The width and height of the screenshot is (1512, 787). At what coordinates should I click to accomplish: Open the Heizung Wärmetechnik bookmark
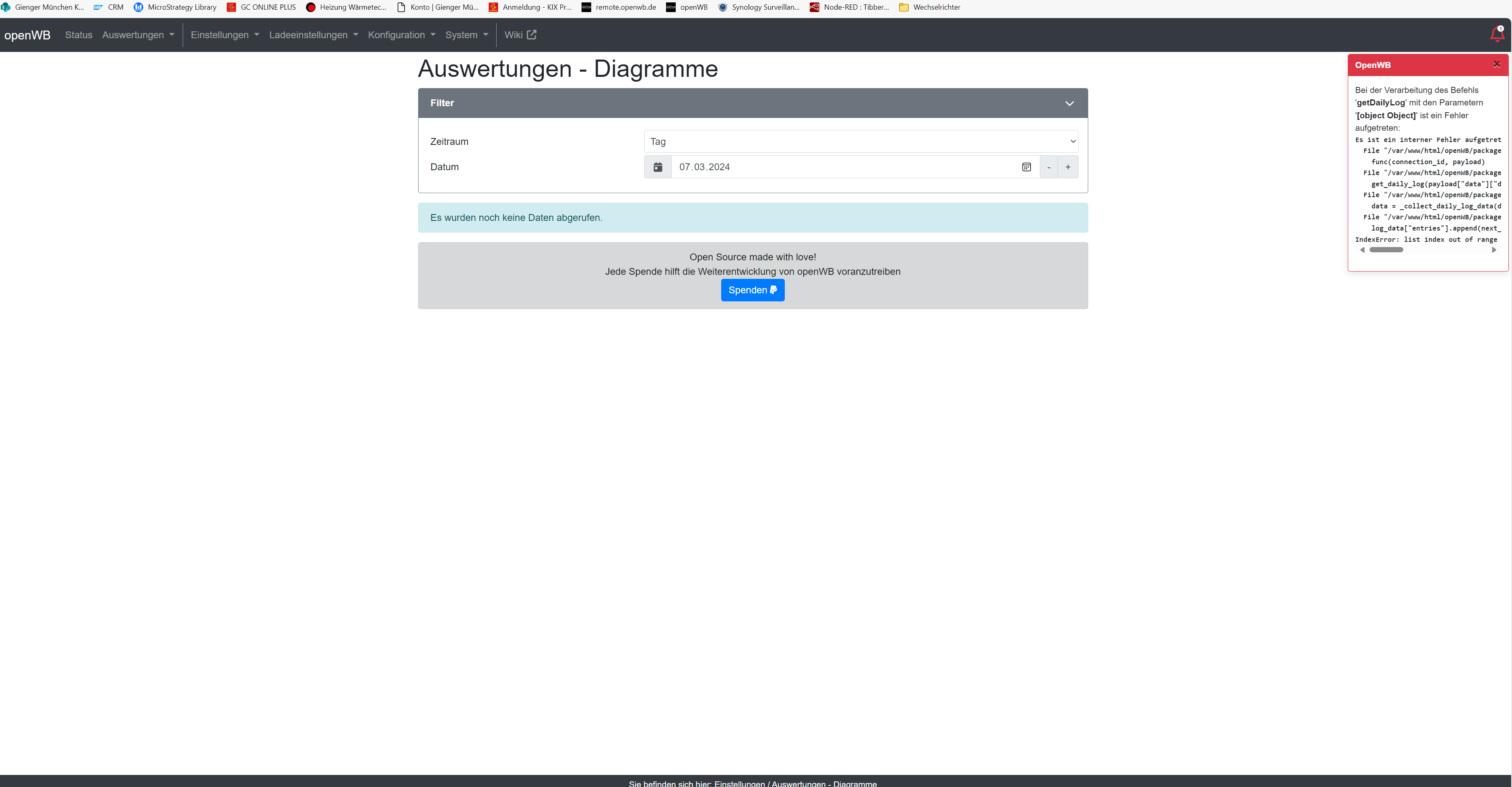(x=346, y=7)
